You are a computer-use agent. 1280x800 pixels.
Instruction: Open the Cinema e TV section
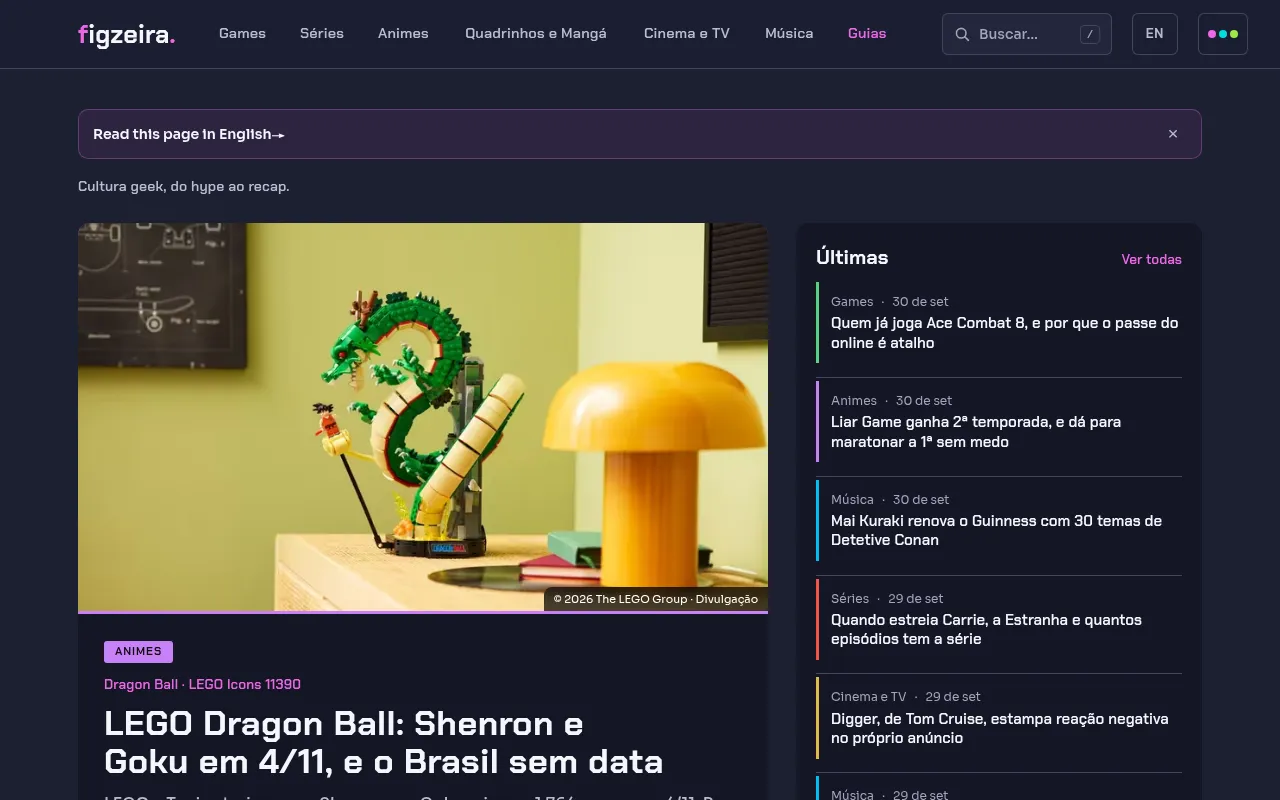point(687,34)
